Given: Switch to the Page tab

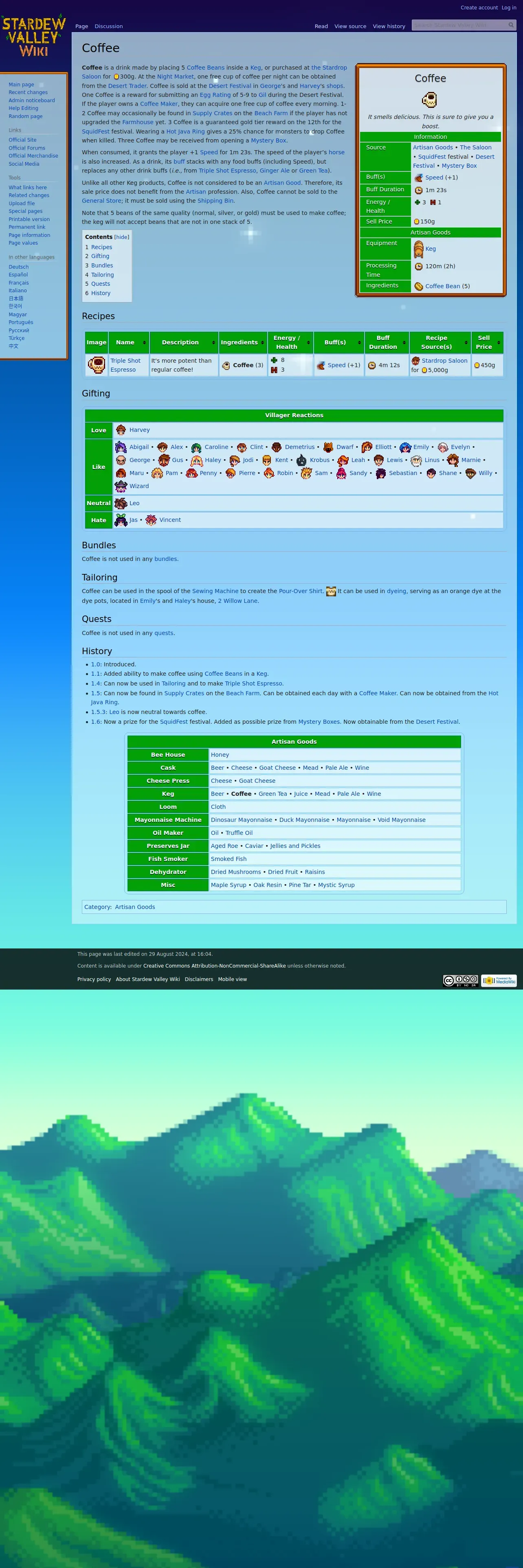Looking at the screenshot, I should pos(81,26).
